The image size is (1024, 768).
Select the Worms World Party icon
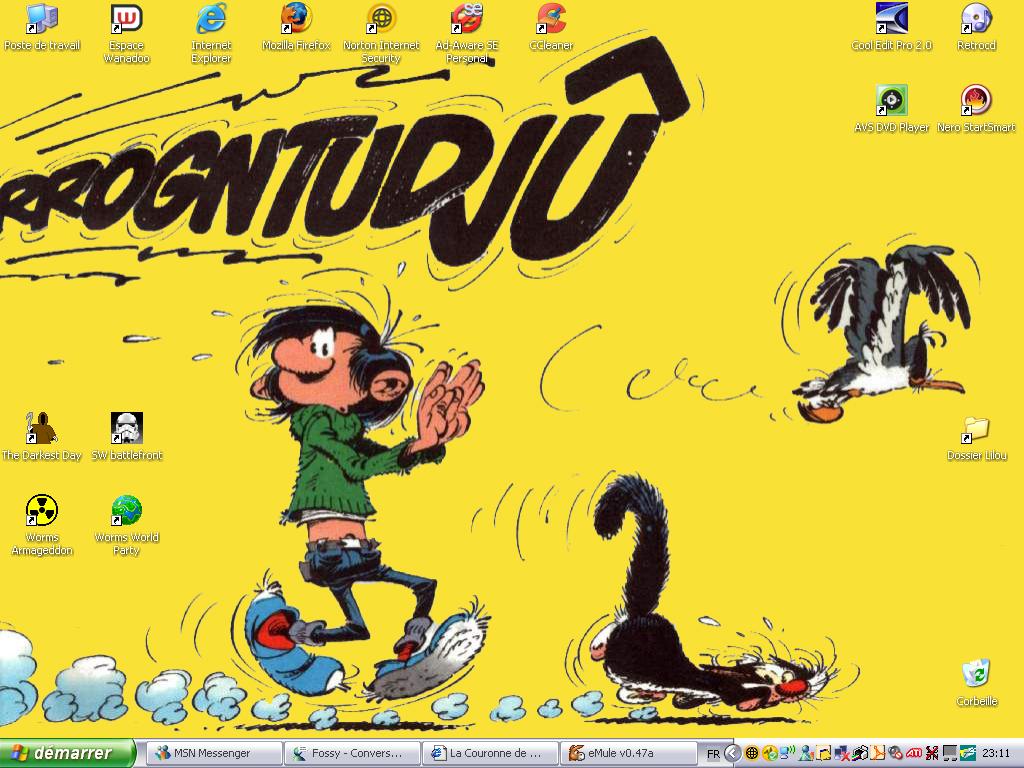126,525
